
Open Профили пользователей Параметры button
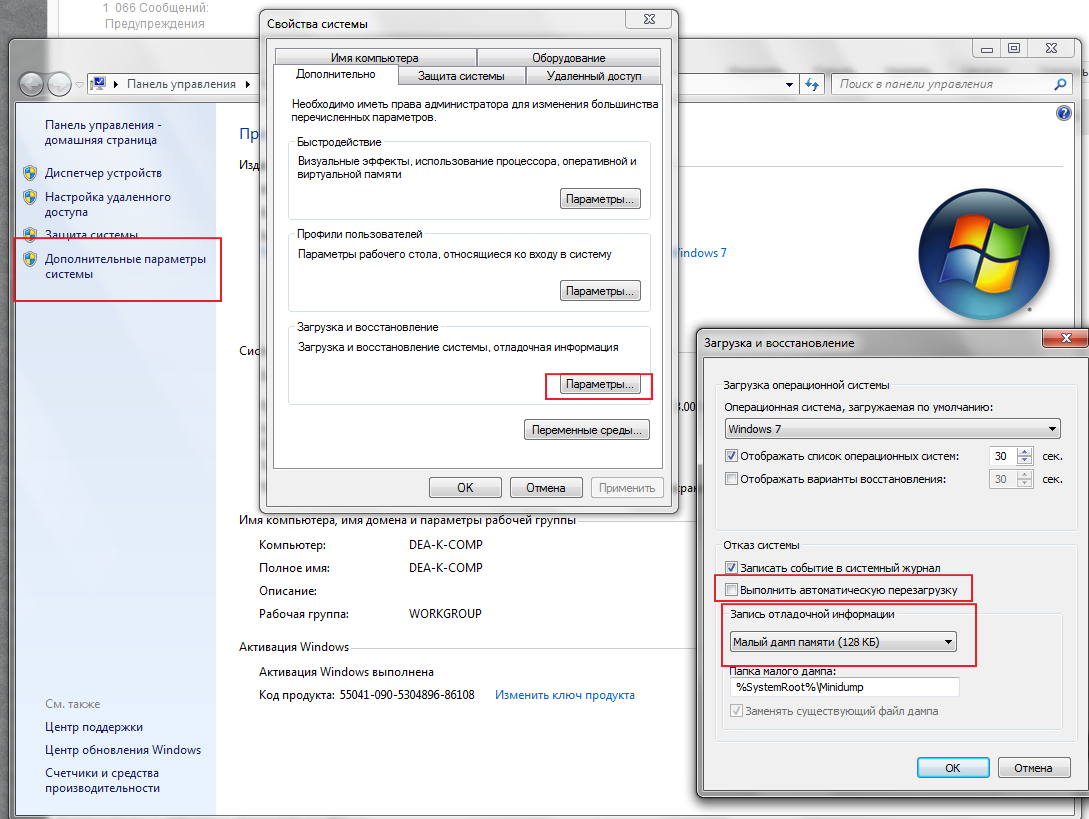[600, 291]
